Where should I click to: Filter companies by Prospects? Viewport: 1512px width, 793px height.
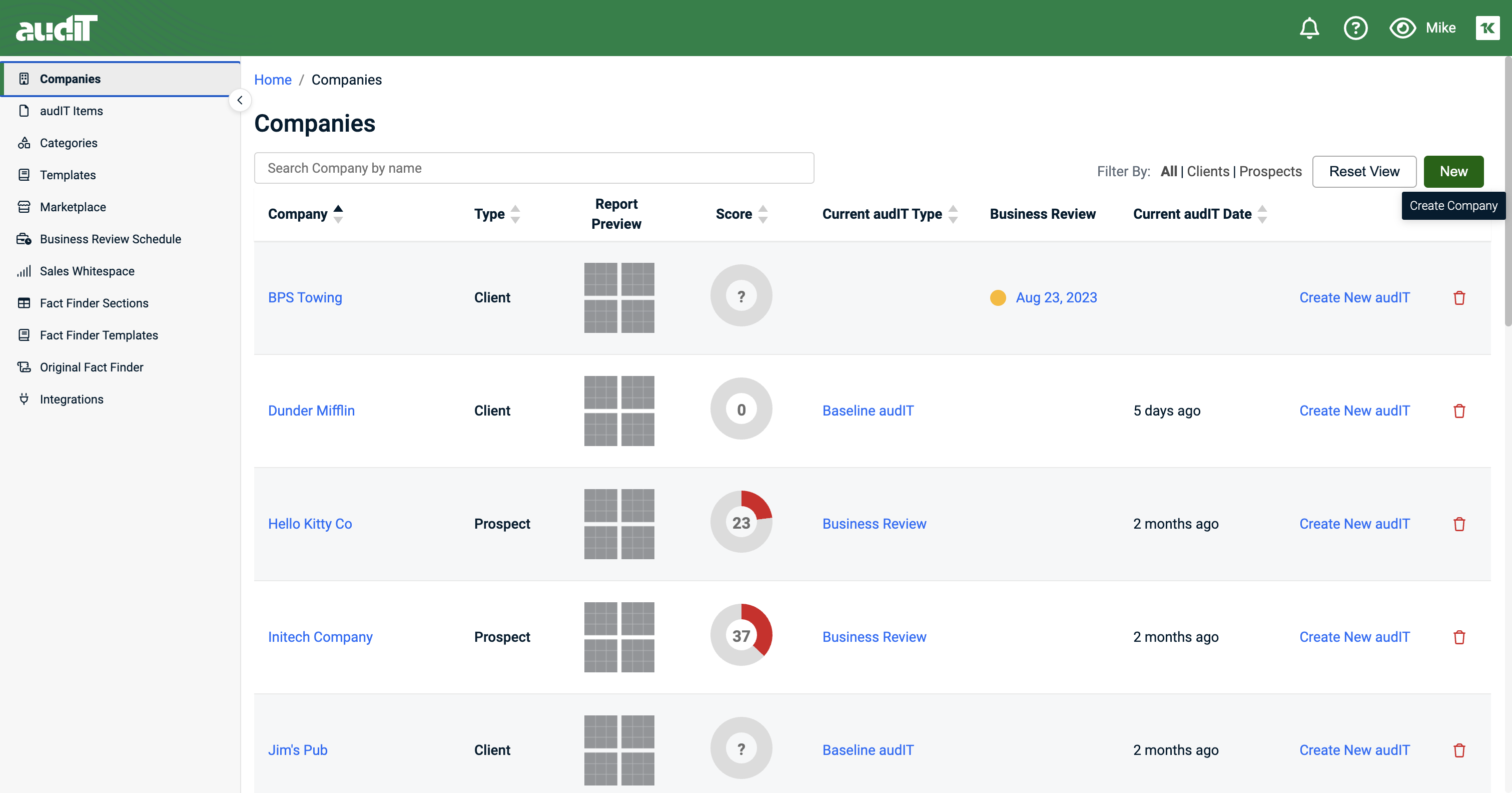click(1270, 172)
